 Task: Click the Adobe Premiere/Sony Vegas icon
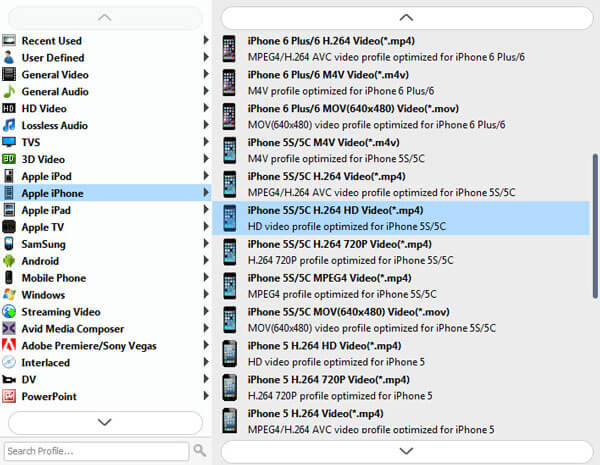tap(9, 346)
